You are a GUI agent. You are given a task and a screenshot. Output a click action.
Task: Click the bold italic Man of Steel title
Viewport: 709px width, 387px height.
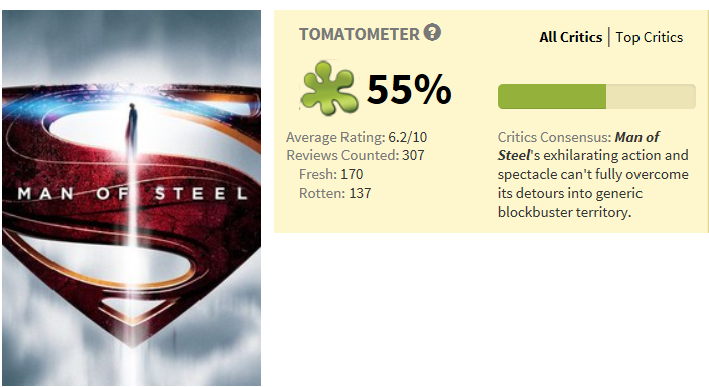[x=579, y=146]
